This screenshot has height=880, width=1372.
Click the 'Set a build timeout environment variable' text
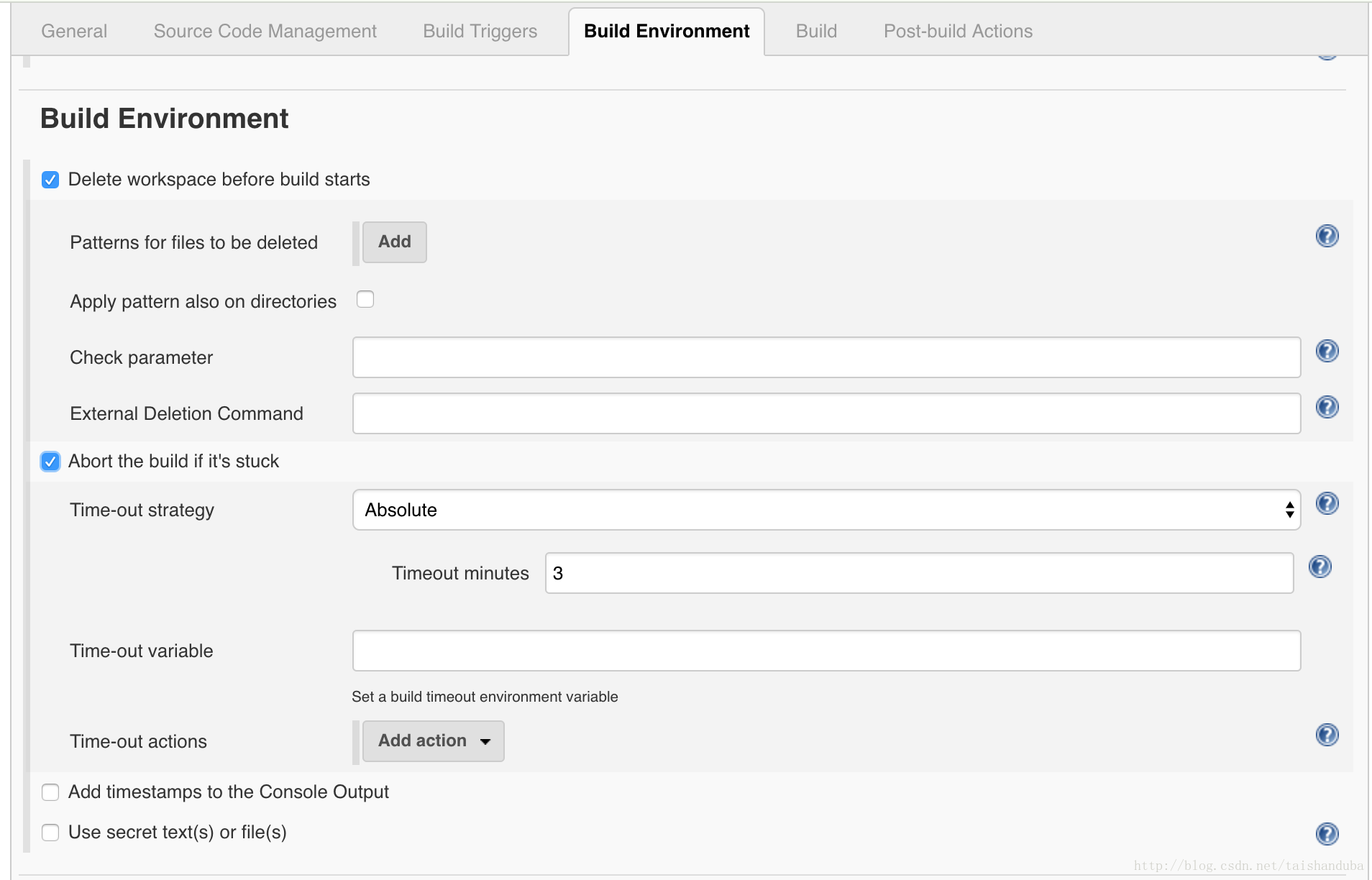click(485, 697)
